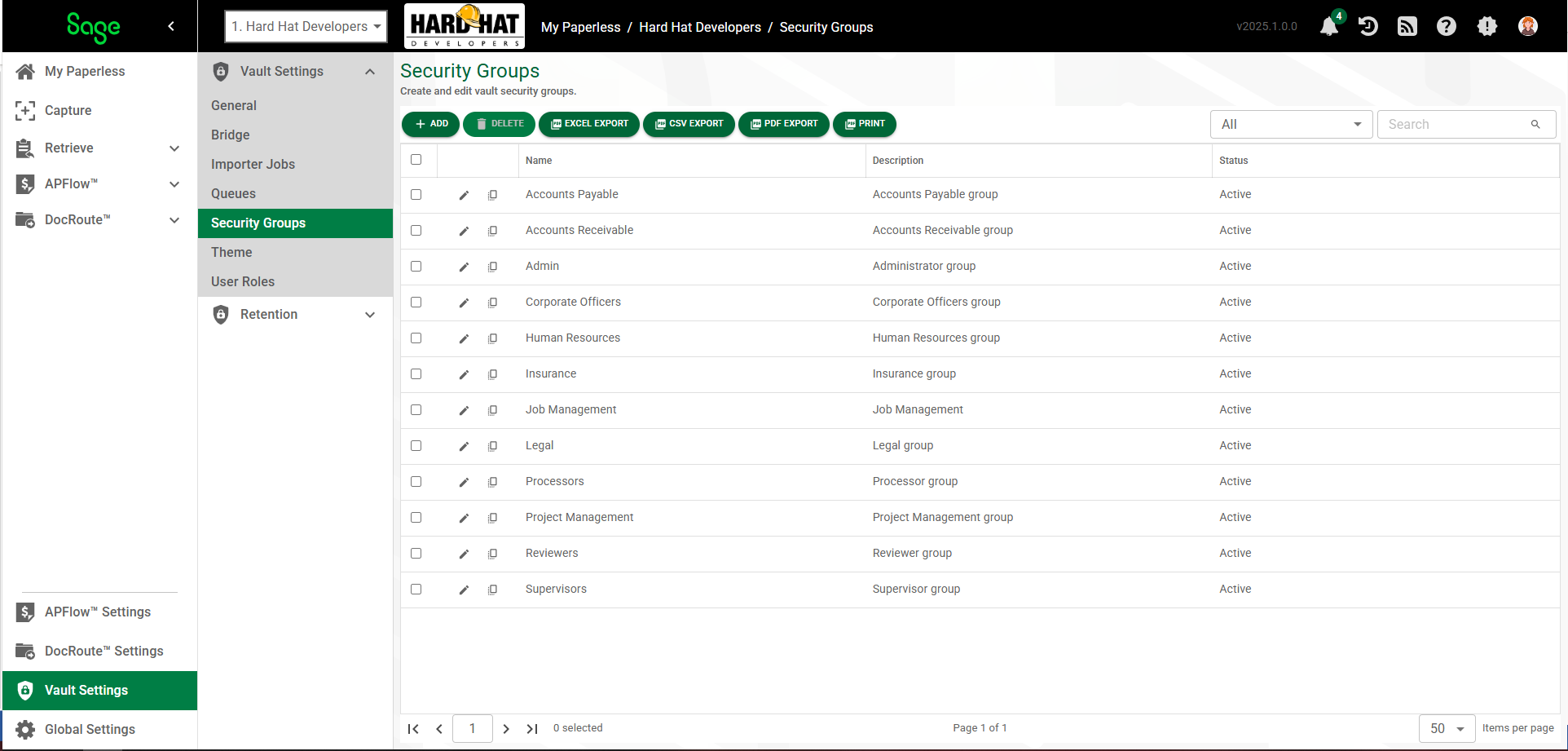Click the search magnifier icon
Viewport: 1568px width, 751px height.
1535,124
